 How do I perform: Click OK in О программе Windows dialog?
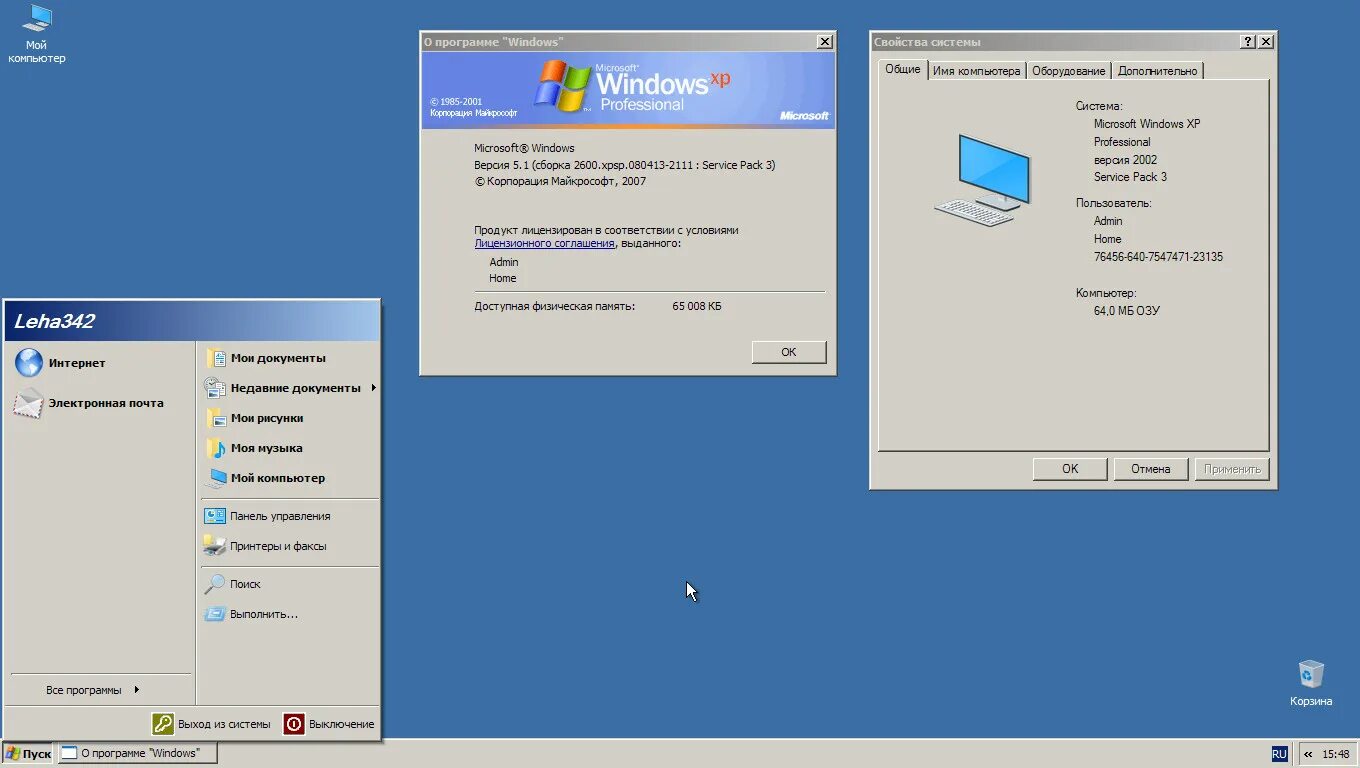click(x=788, y=352)
